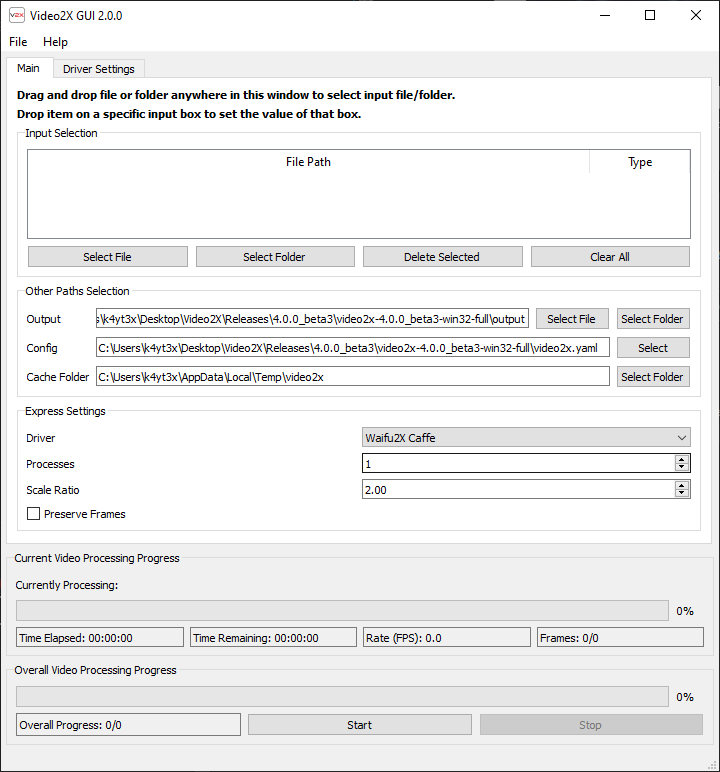Click the Currently Processing label
The width and height of the screenshot is (720, 772).
pos(66,585)
